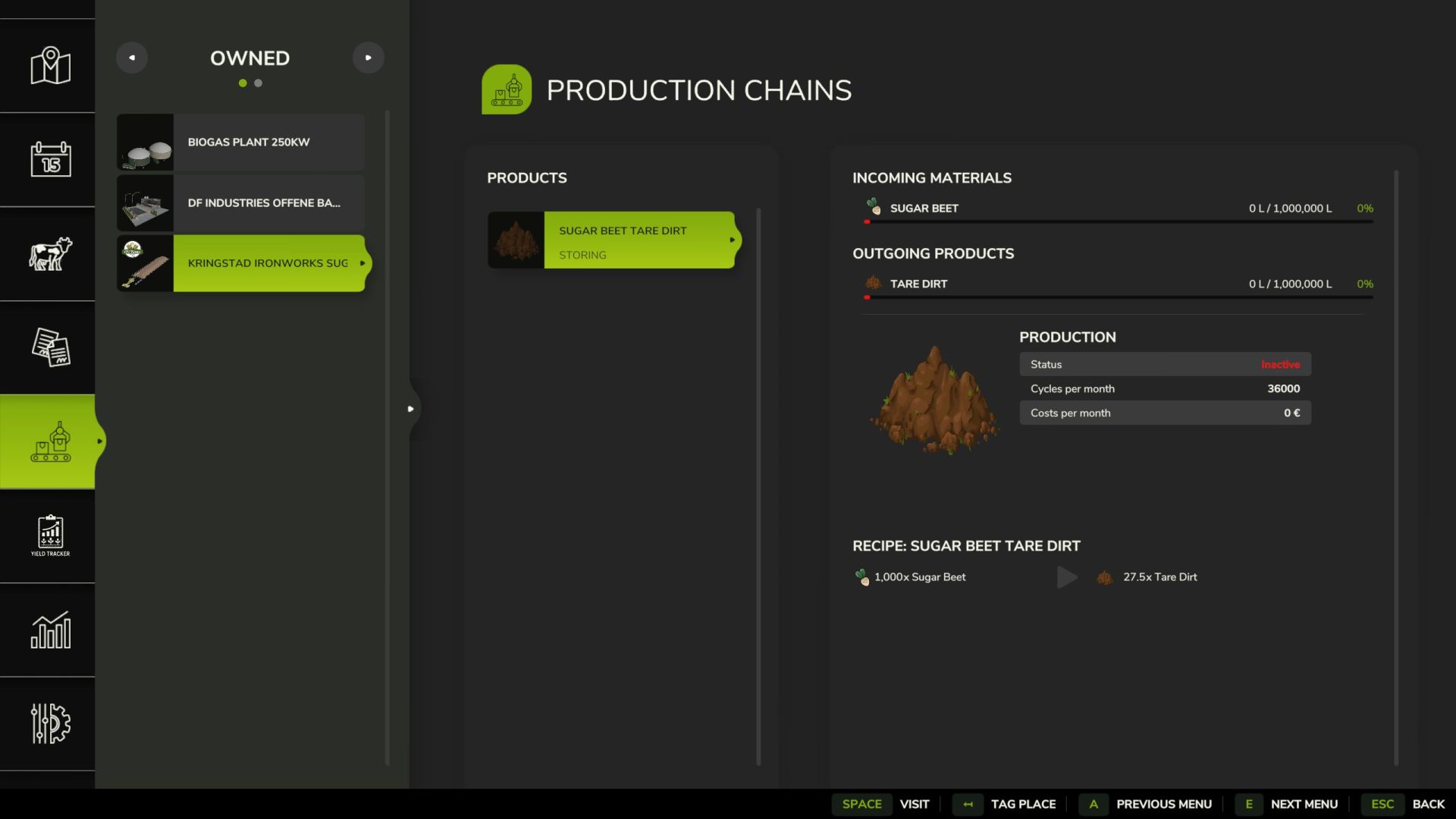The image size is (1456, 819).
Task: Open the Yield Tracker icon
Action: point(50,535)
